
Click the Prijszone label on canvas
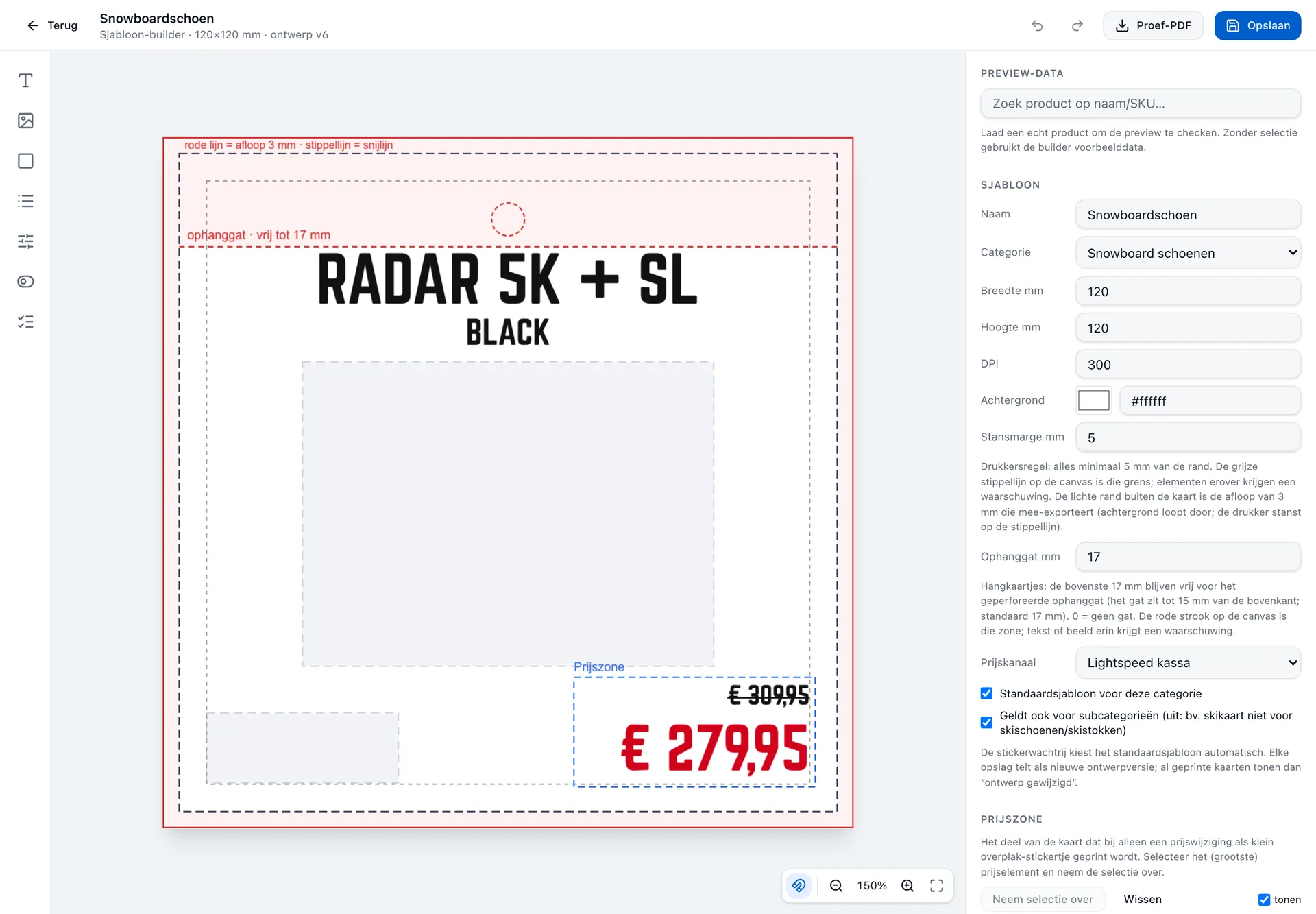pyautogui.click(x=599, y=666)
